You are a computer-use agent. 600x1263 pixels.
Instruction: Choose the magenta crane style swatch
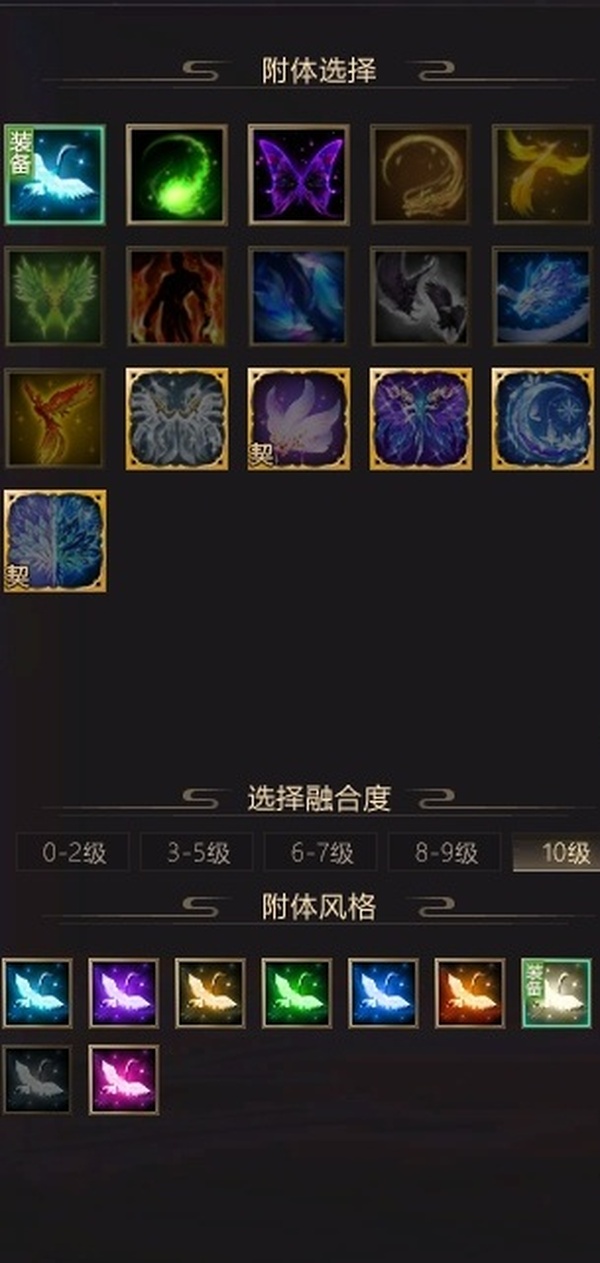click(124, 1080)
